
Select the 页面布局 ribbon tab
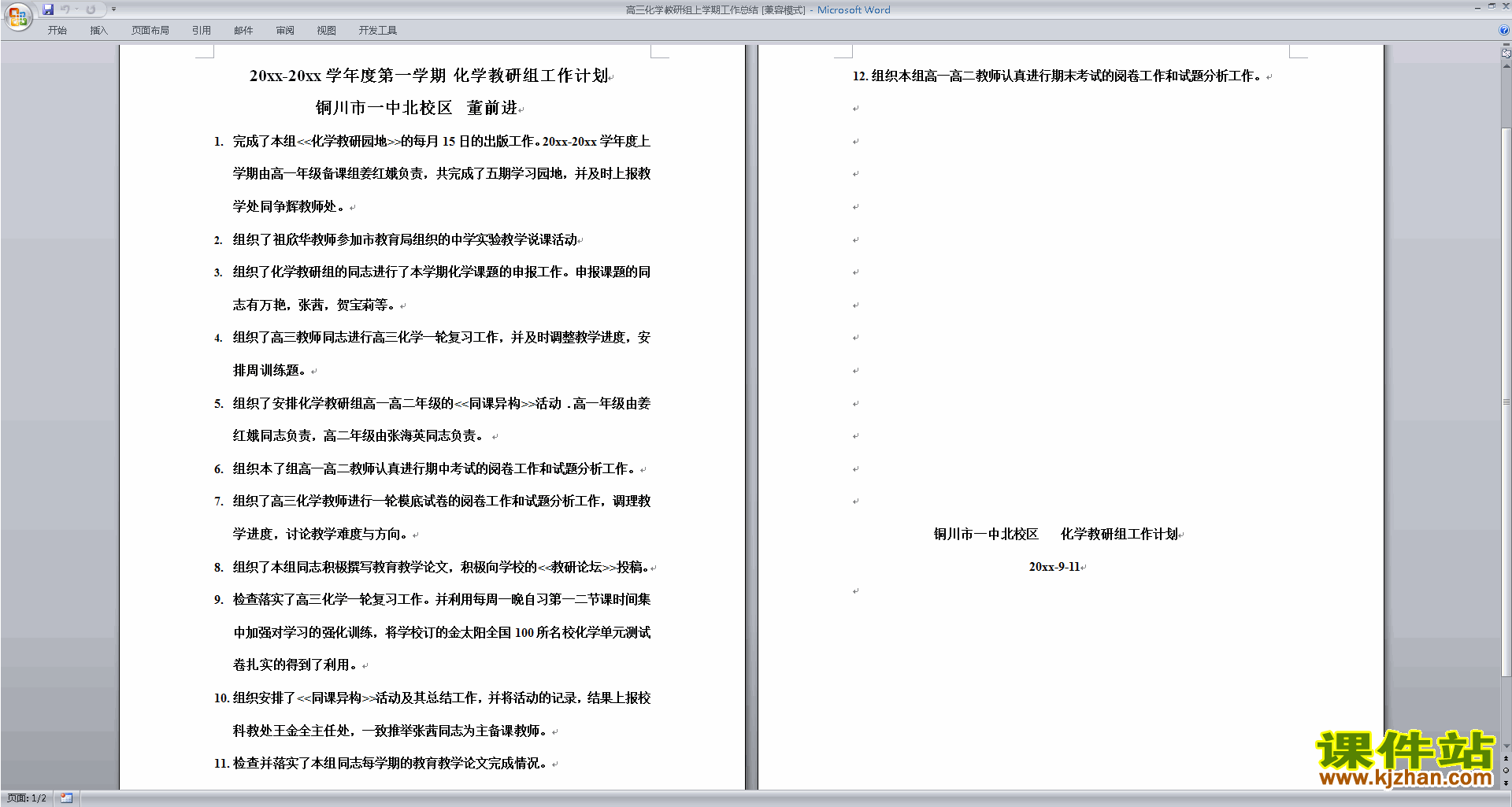[150, 30]
